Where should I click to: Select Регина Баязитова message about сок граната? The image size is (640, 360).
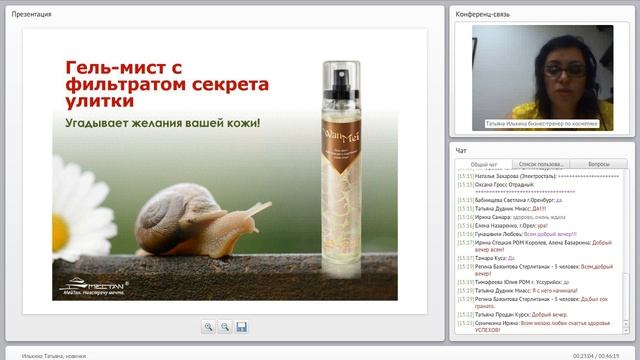tap(533, 302)
